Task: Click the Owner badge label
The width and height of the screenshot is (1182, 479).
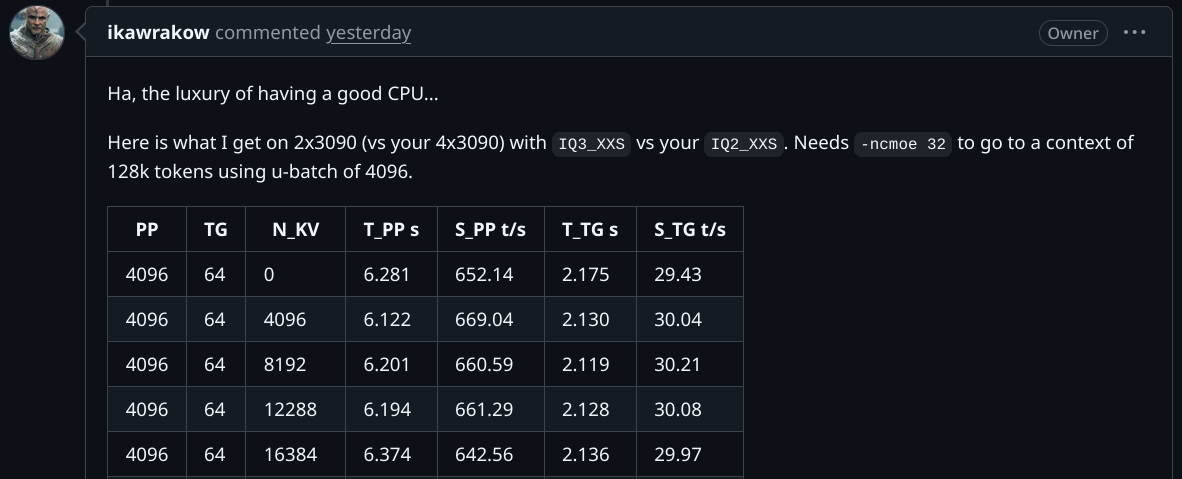Action: point(1073,33)
